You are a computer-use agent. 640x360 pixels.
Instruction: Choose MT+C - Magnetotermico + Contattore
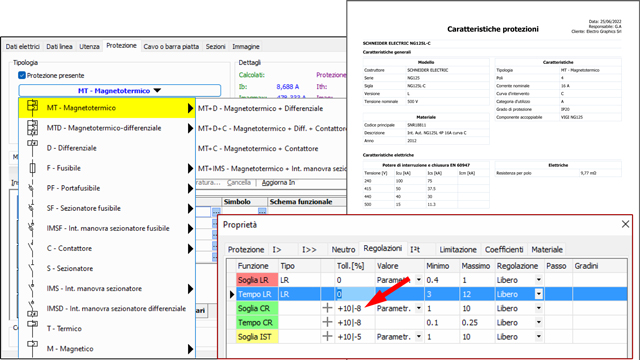point(258,149)
